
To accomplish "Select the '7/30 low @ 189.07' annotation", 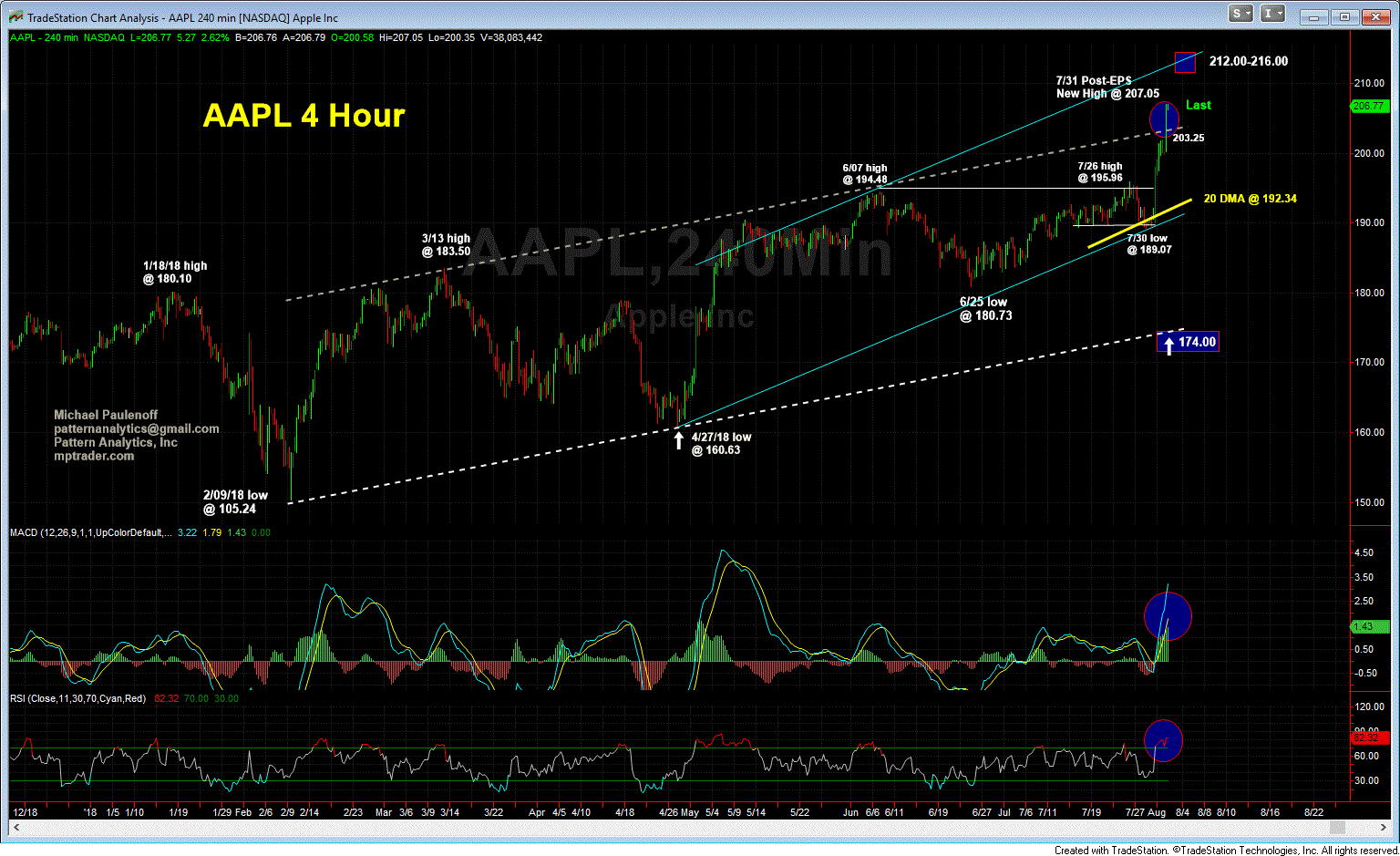I will point(1148,243).
